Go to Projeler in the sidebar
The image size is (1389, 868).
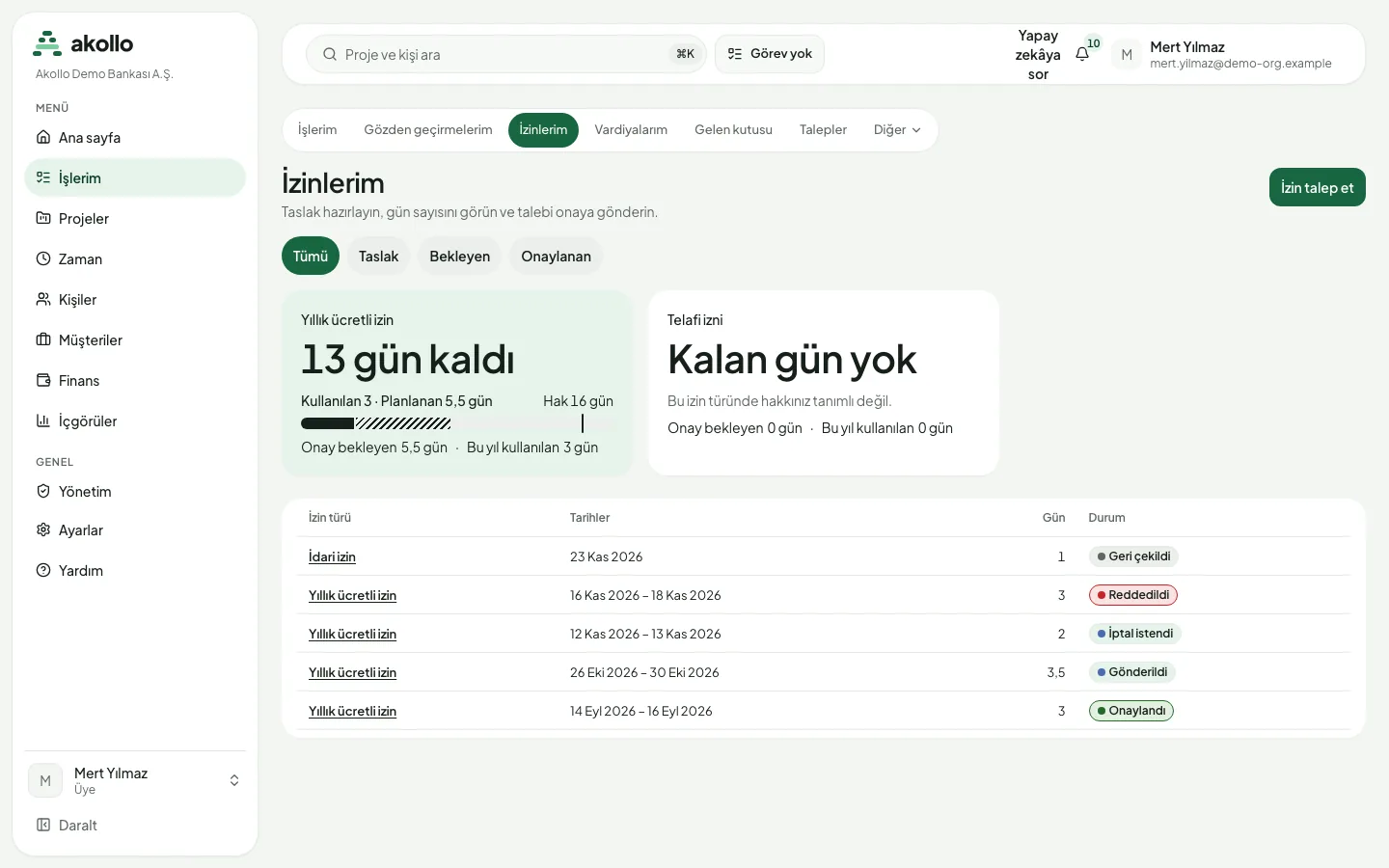pyautogui.click(x=135, y=219)
